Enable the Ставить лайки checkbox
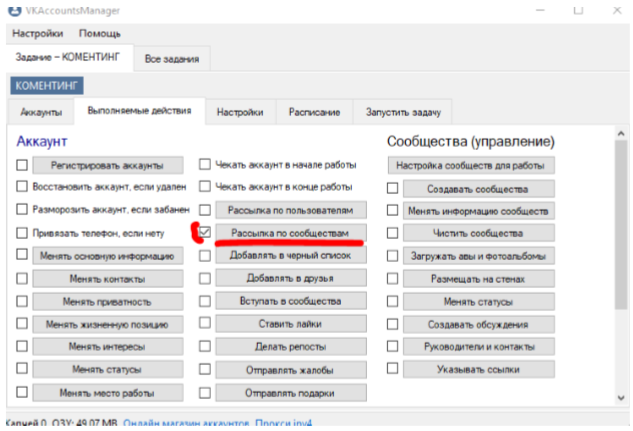The width and height of the screenshot is (633, 431). click(x=205, y=324)
